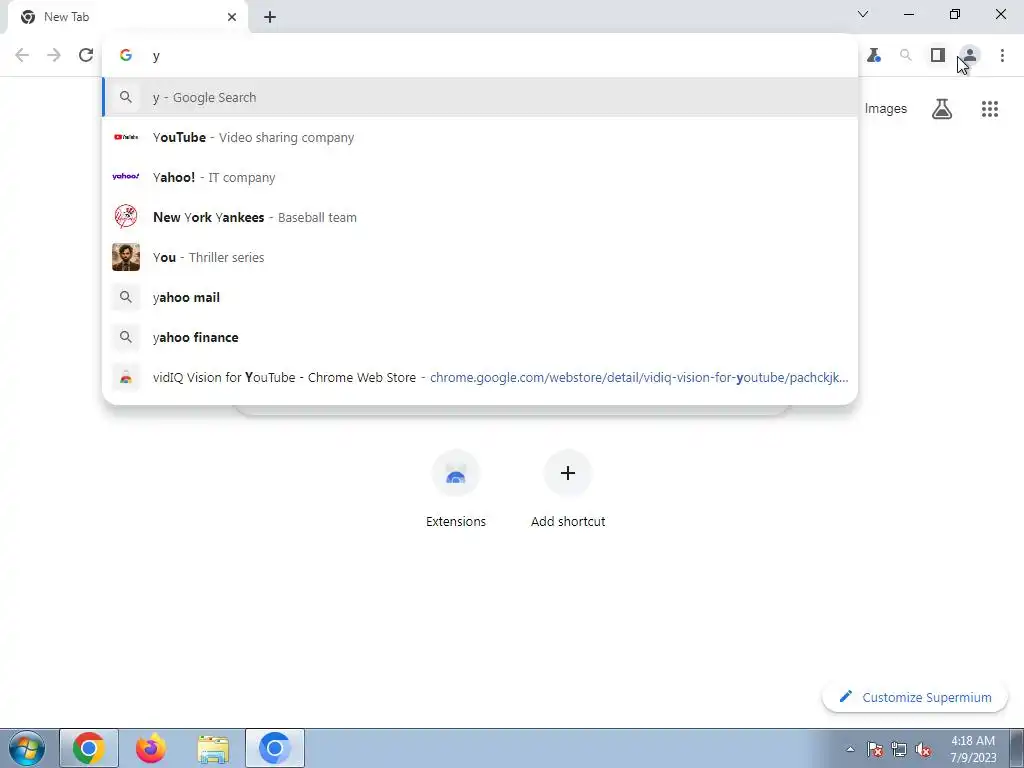This screenshot has width=1024, height=768.
Task: Select the Yahoo! IT company suggestion
Action: [480, 177]
